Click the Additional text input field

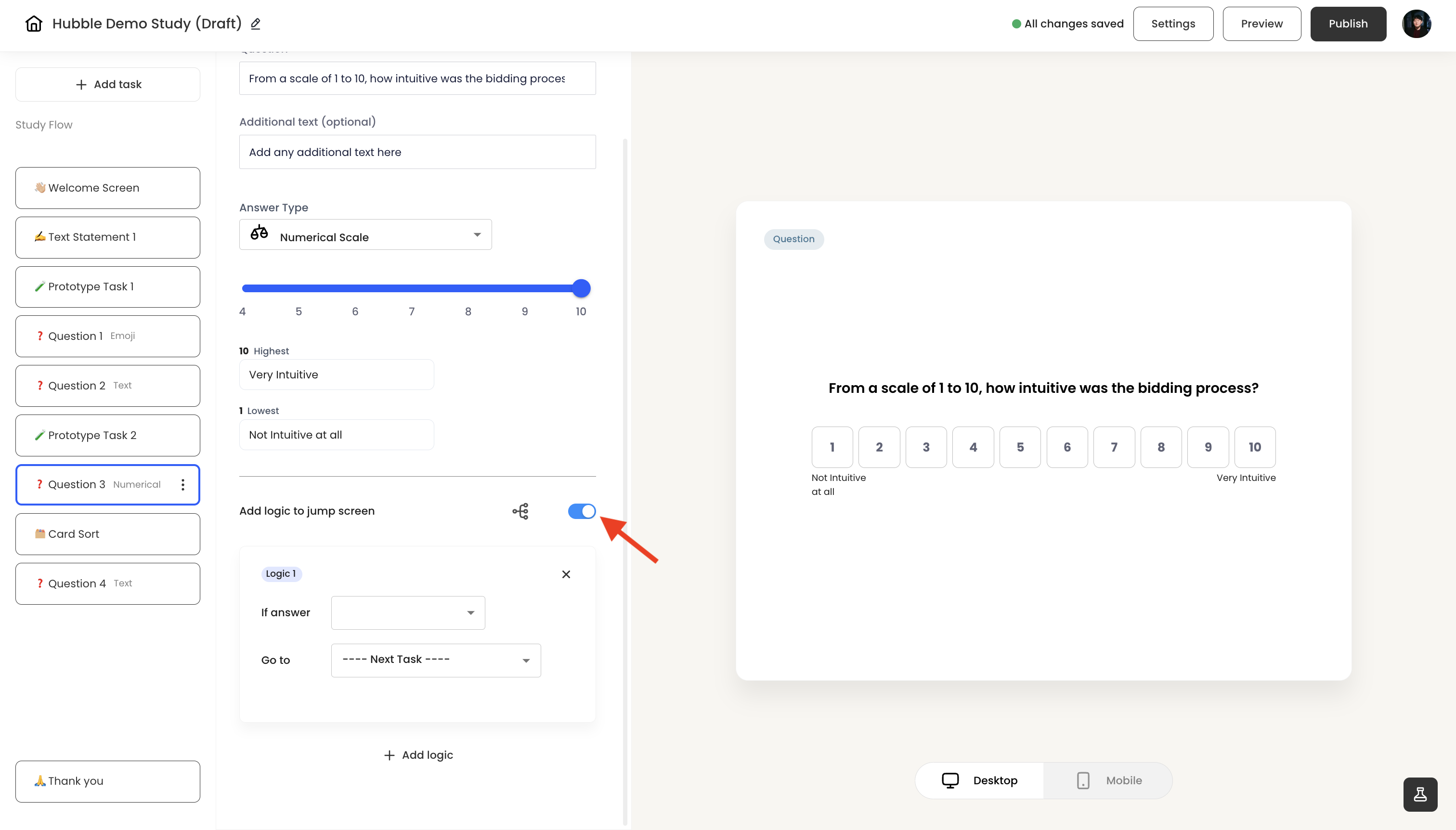point(418,152)
